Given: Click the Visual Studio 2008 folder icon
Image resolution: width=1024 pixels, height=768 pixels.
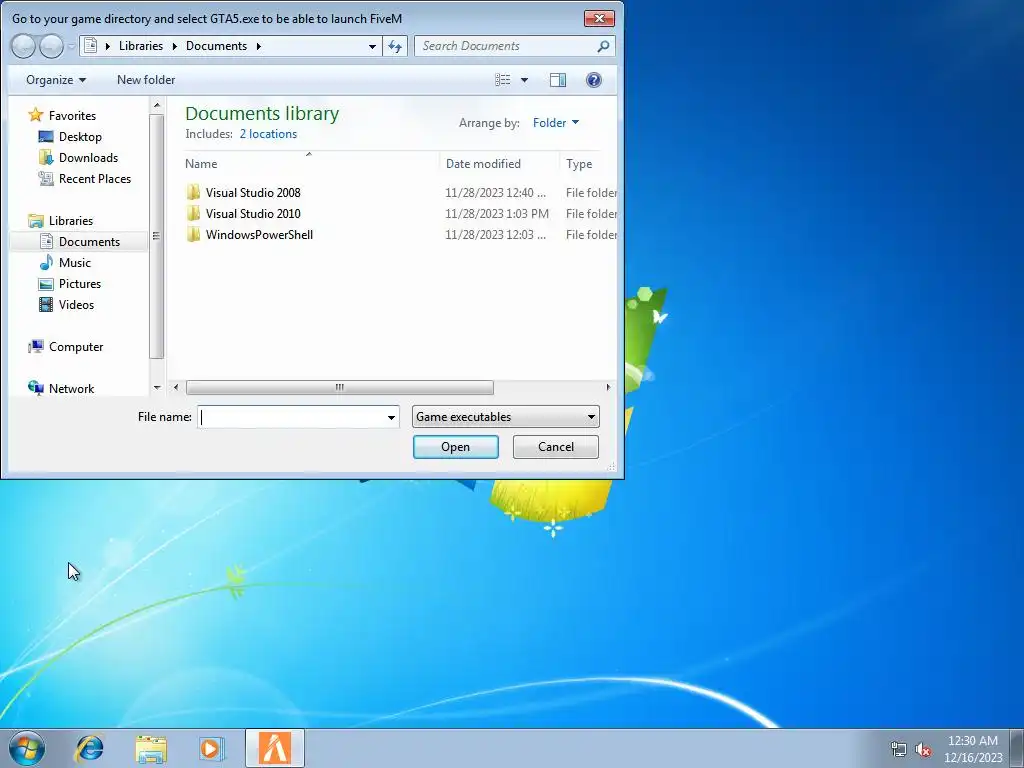Looking at the screenshot, I should pos(193,192).
